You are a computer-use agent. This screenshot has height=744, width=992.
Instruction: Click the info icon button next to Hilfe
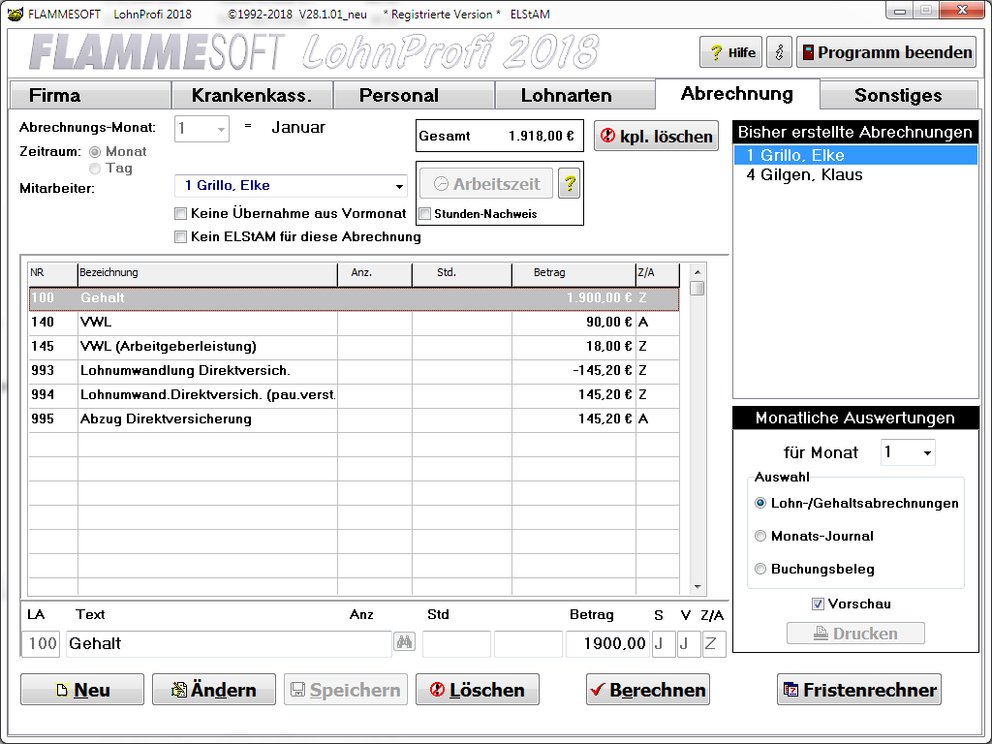779,53
